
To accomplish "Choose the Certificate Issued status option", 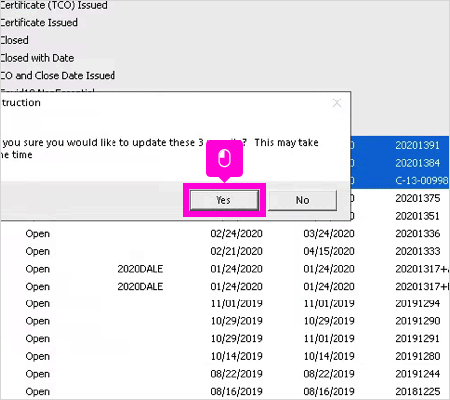I will click(x=39, y=23).
